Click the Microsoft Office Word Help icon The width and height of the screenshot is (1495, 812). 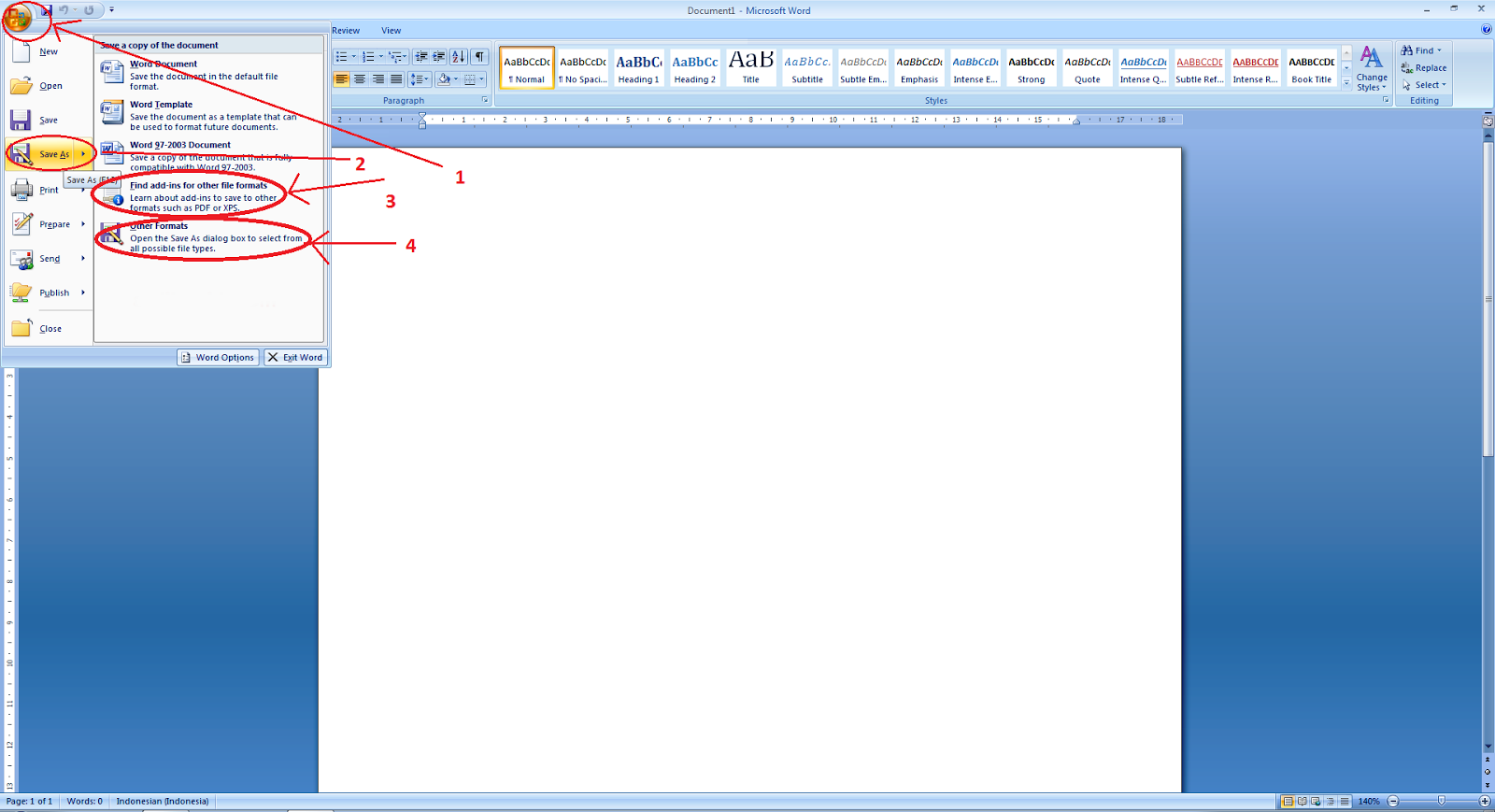click(1487, 29)
